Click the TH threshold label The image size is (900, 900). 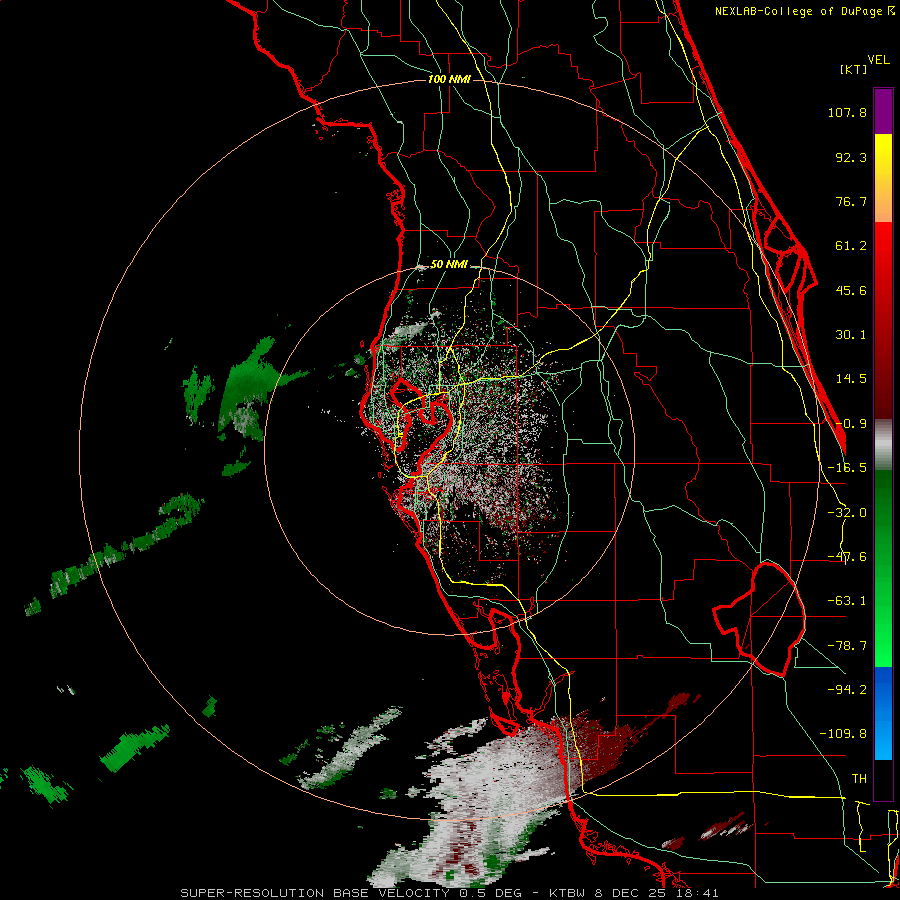pyautogui.click(x=859, y=779)
